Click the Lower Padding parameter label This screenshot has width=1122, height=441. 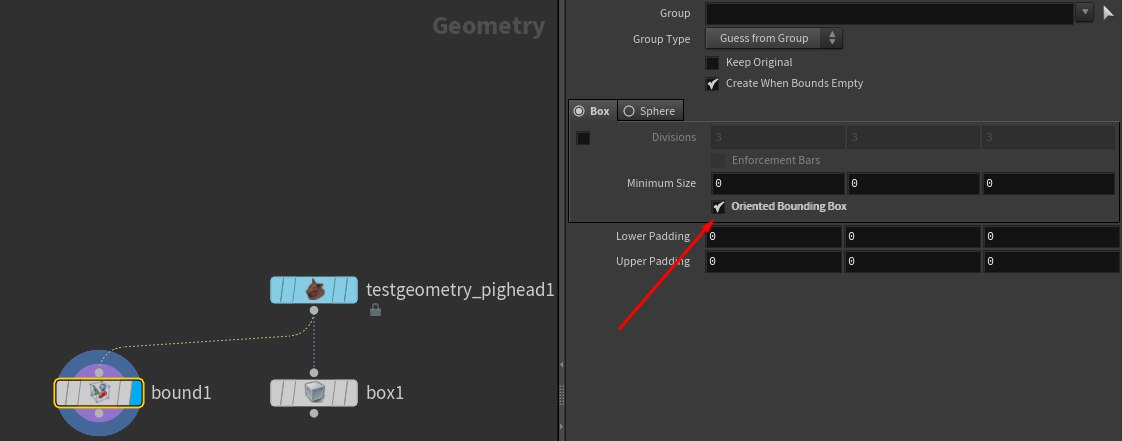[653, 236]
